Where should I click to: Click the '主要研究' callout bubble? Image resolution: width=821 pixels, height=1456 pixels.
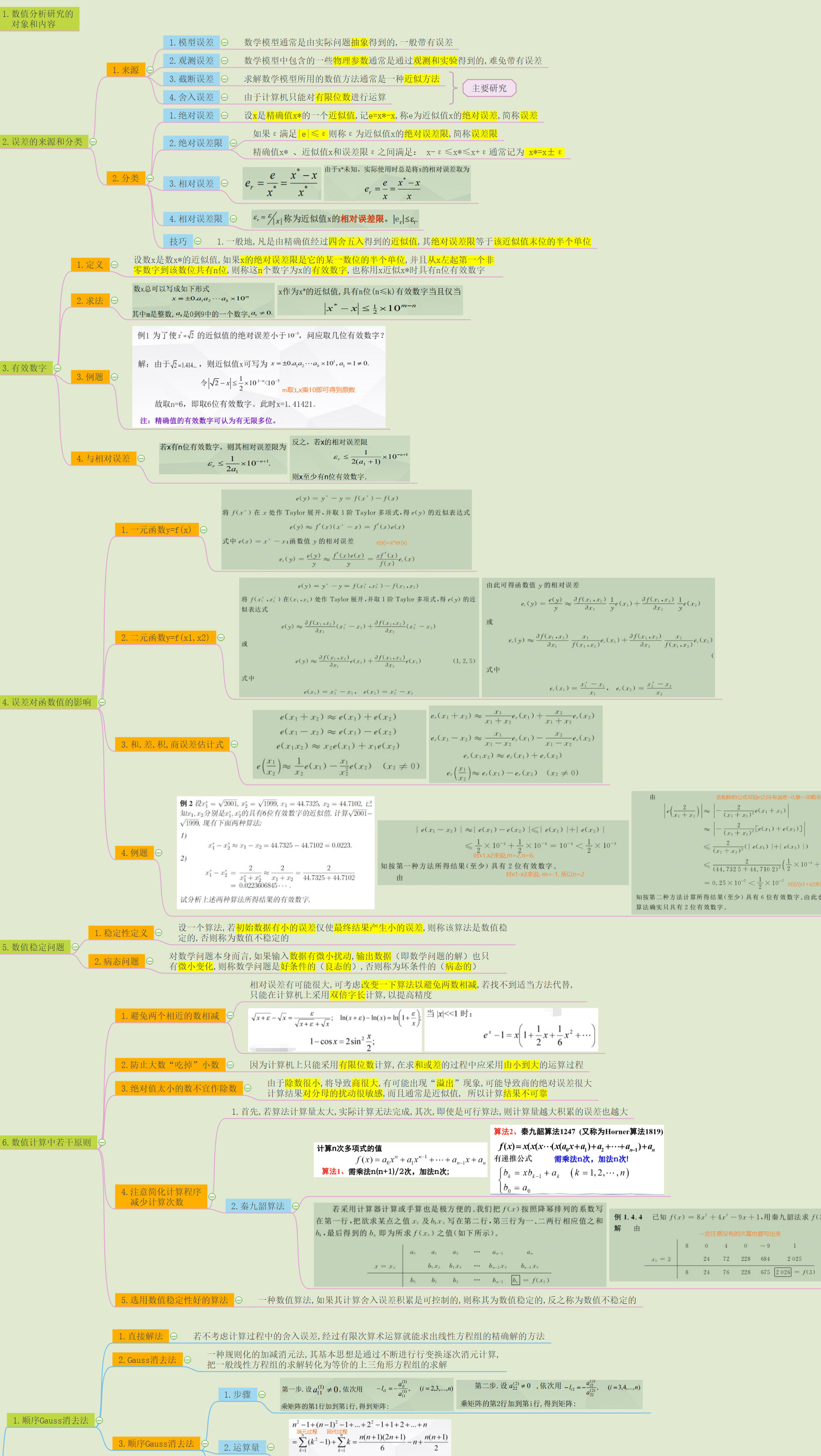click(x=489, y=88)
